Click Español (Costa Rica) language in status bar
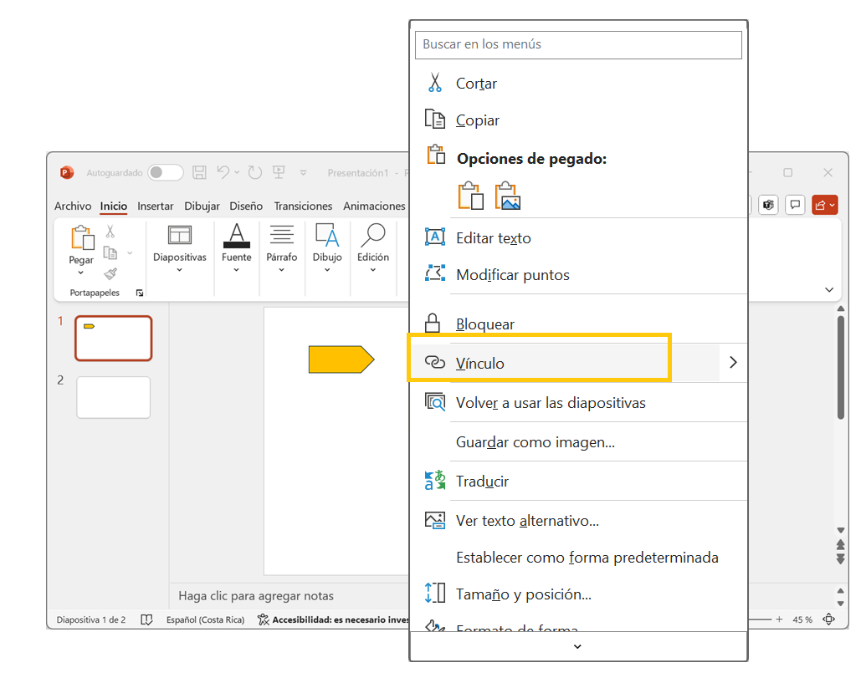The width and height of the screenshot is (866, 683). coord(206,620)
